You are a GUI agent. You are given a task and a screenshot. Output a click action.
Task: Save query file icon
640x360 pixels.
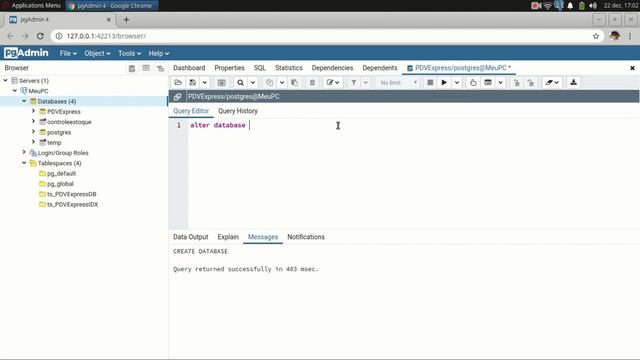tap(193, 82)
